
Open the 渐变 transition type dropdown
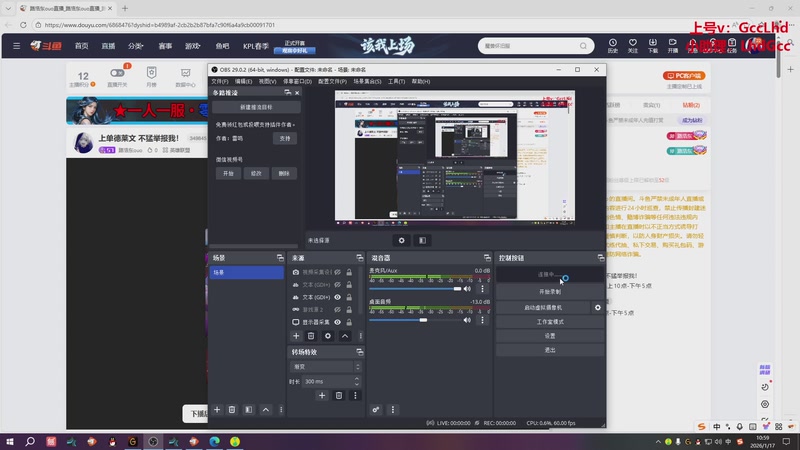coord(326,367)
